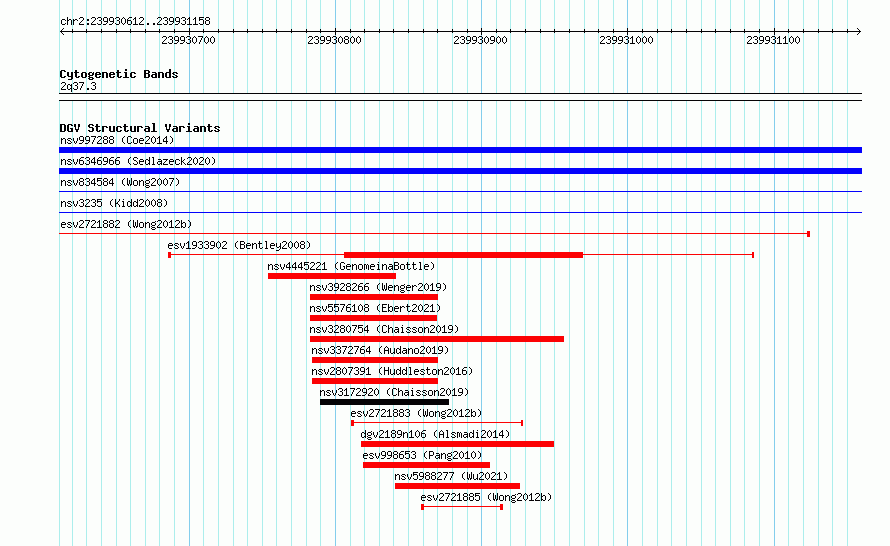The image size is (890, 546).
Task: Select the red bar under esv998653
Action: click(x=426, y=465)
